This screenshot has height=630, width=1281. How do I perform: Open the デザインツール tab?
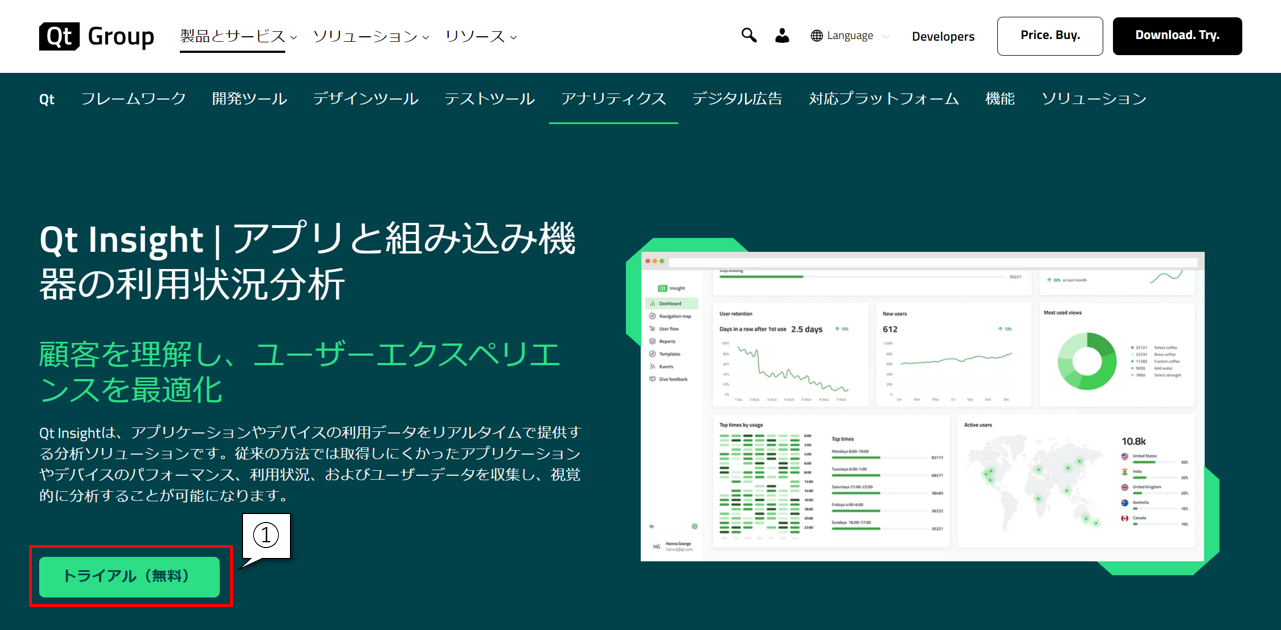click(x=365, y=99)
